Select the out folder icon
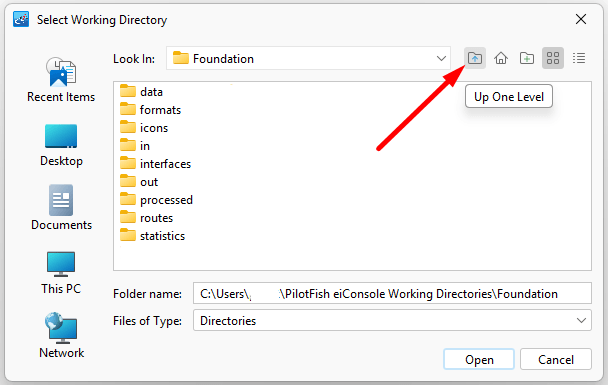The image size is (608, 385). [x=128, y=181]
